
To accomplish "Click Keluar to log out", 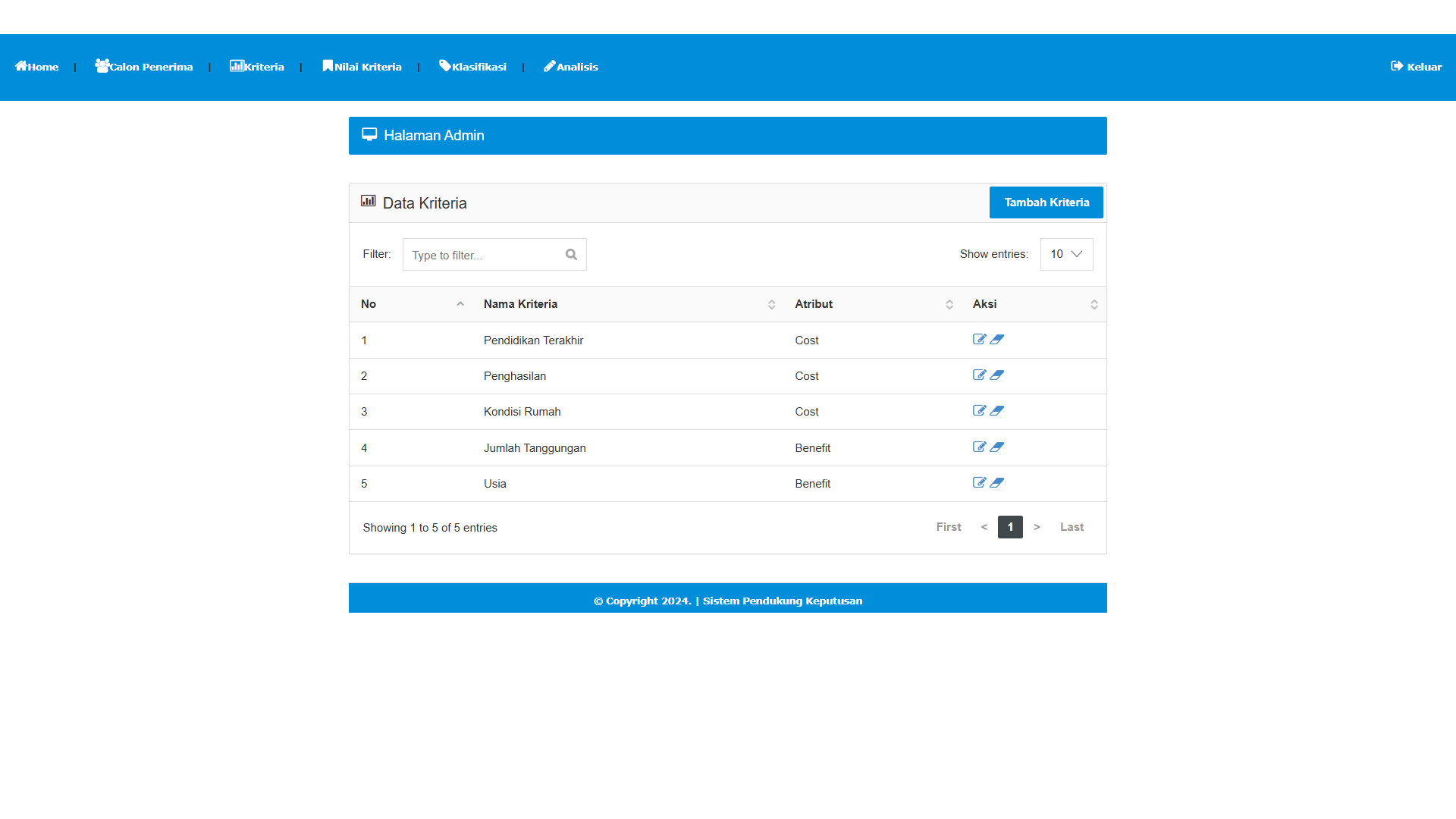I will point(1417,67).
